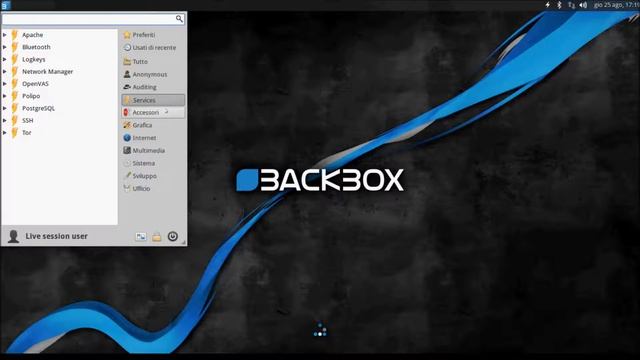
Task: Click the Apache text label
Action: click(33, 35)
